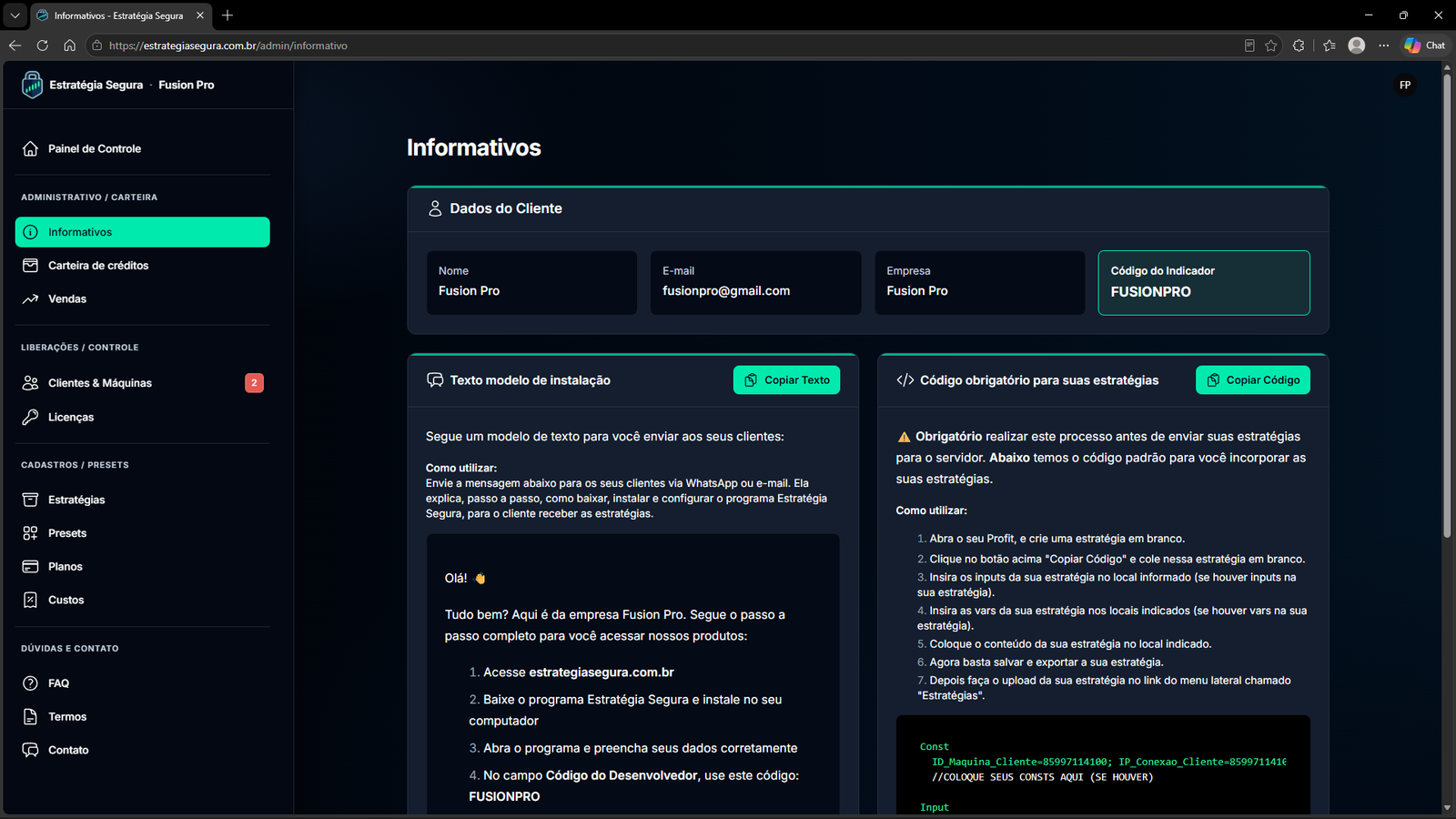
Task: Open the FP user avatar menu
Action: click(x=1405, y=86)
